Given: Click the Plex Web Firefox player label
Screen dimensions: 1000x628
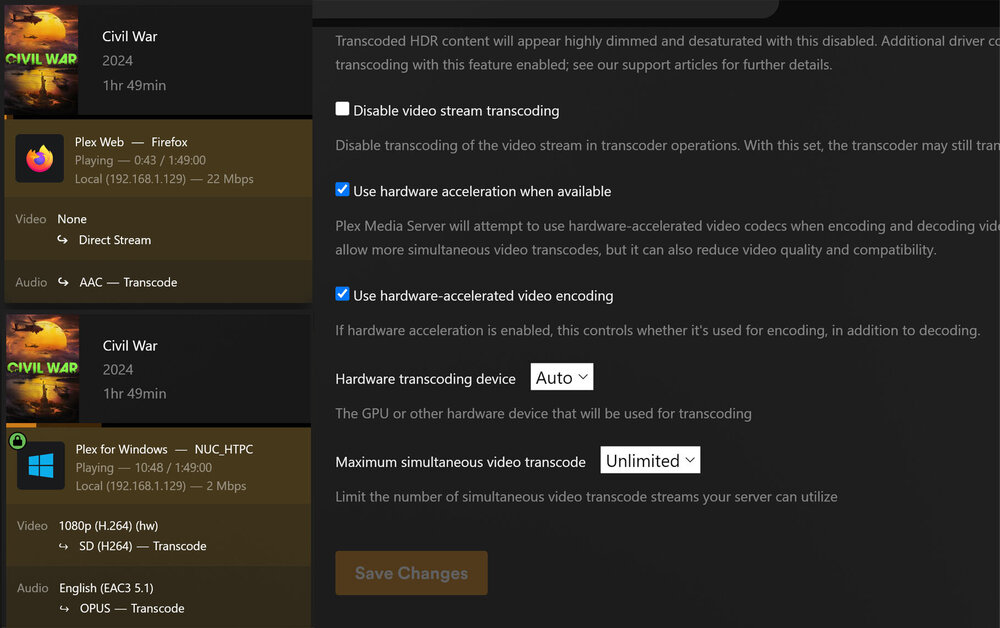Looking at the screenshot, I should (131, 142).
